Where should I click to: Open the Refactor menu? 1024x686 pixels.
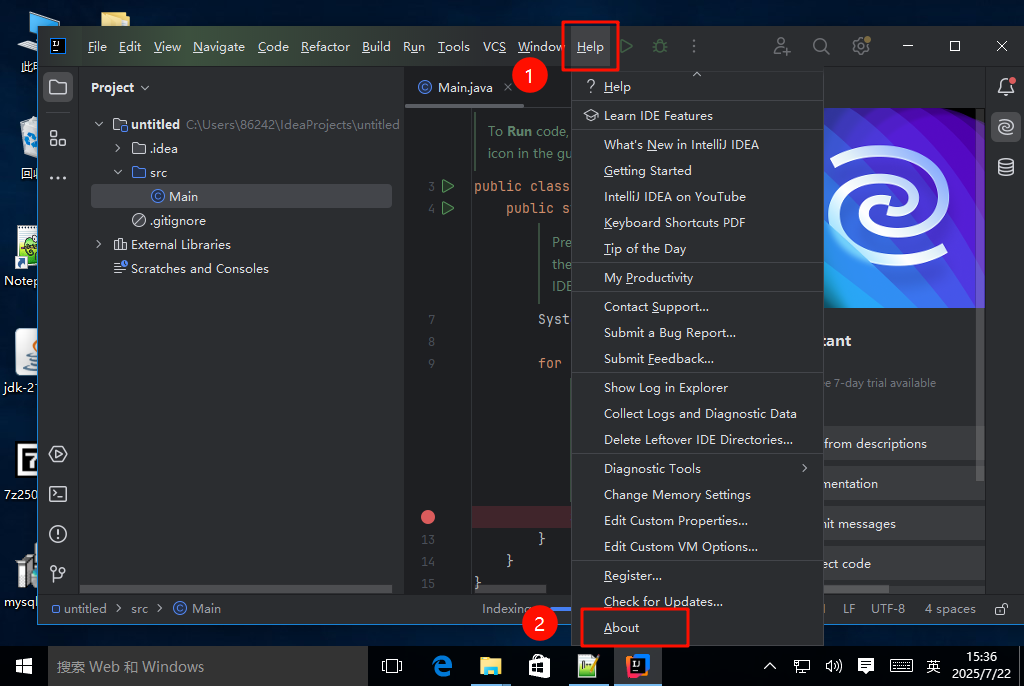pyautogui.click(x=325, y=46)
